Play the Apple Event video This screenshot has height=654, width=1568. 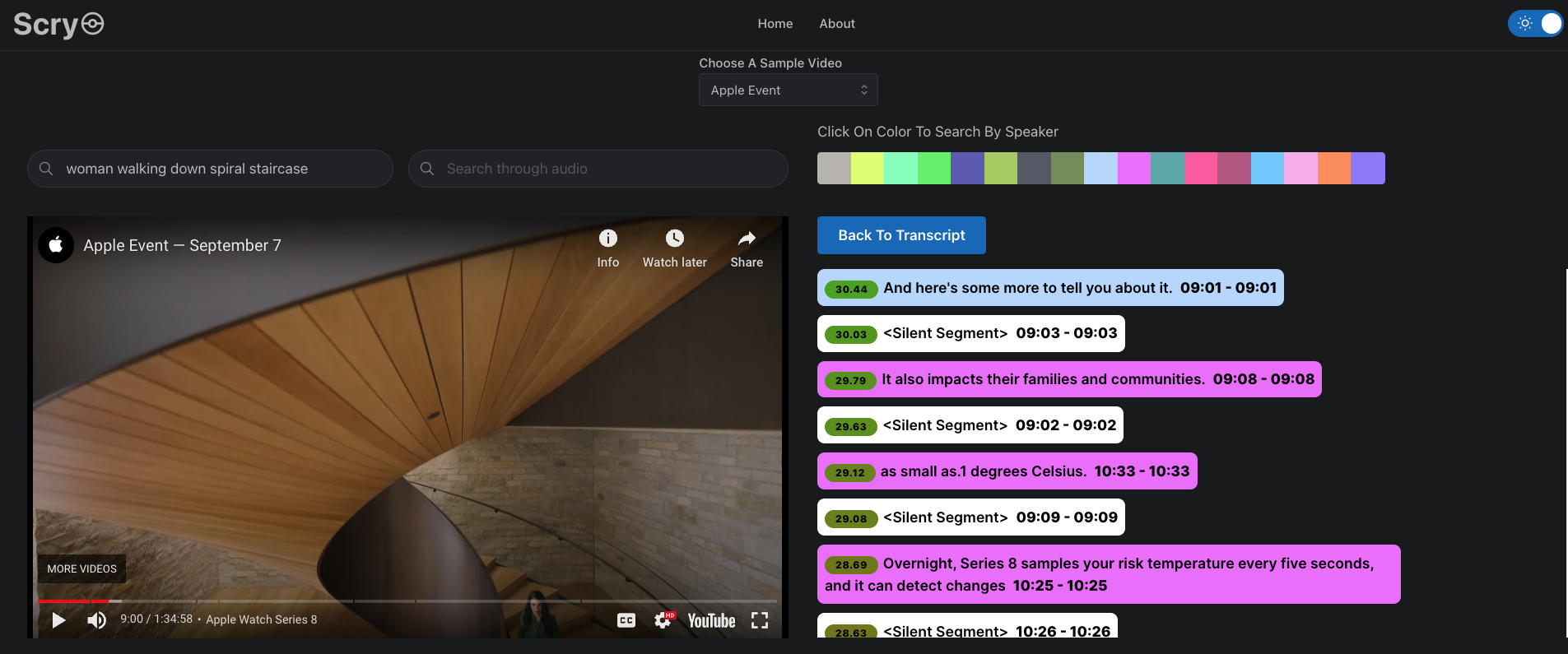click(x=58, y=620)
